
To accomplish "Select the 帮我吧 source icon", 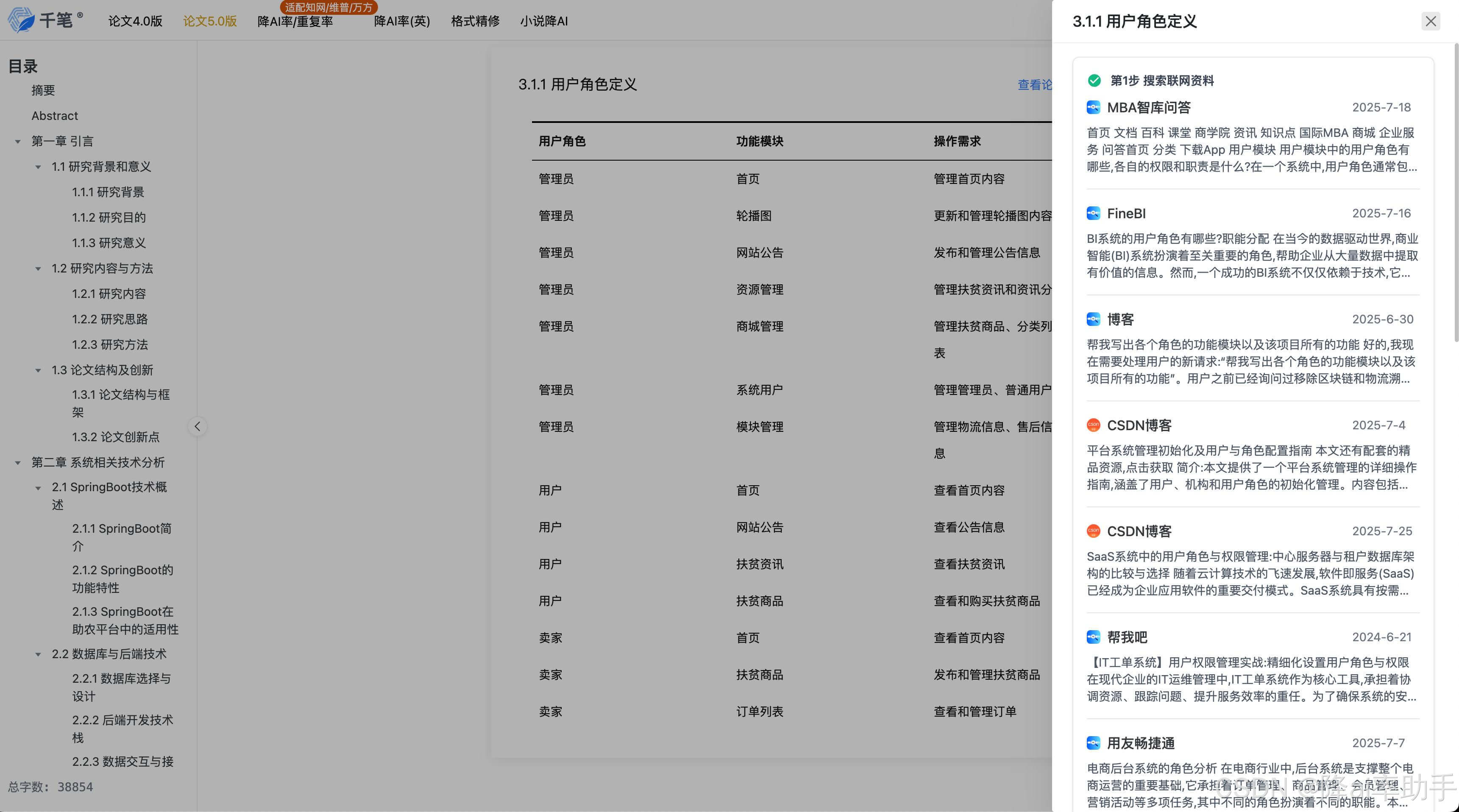I will [1093, 637].
